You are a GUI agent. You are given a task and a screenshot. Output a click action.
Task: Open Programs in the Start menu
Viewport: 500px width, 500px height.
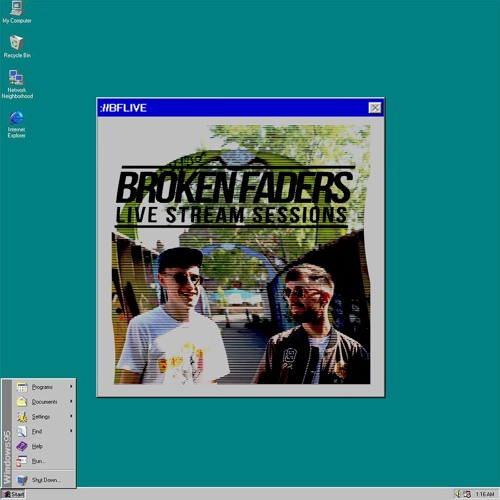[x=44, y=387]
